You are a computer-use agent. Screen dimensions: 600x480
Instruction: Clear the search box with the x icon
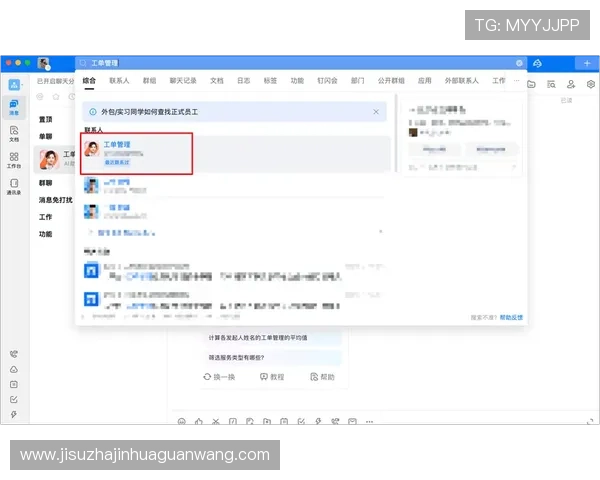519,62
